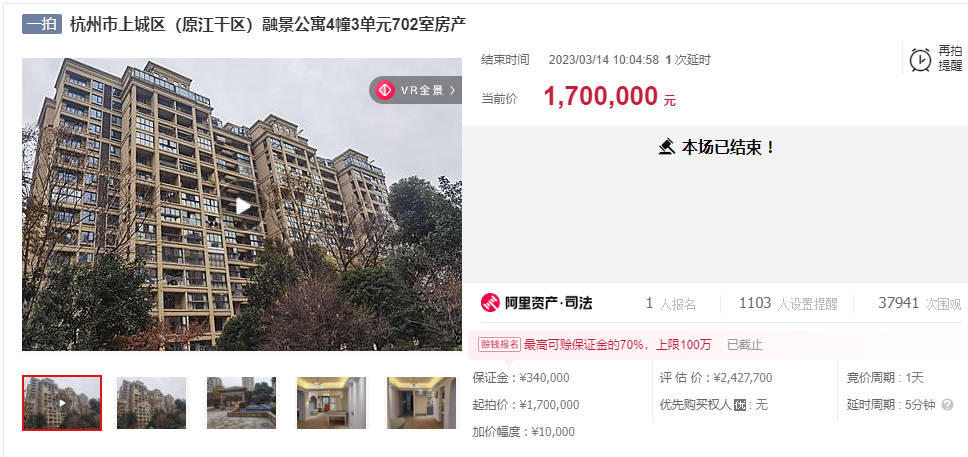Click the red VR badge icon

click(385, 90)
